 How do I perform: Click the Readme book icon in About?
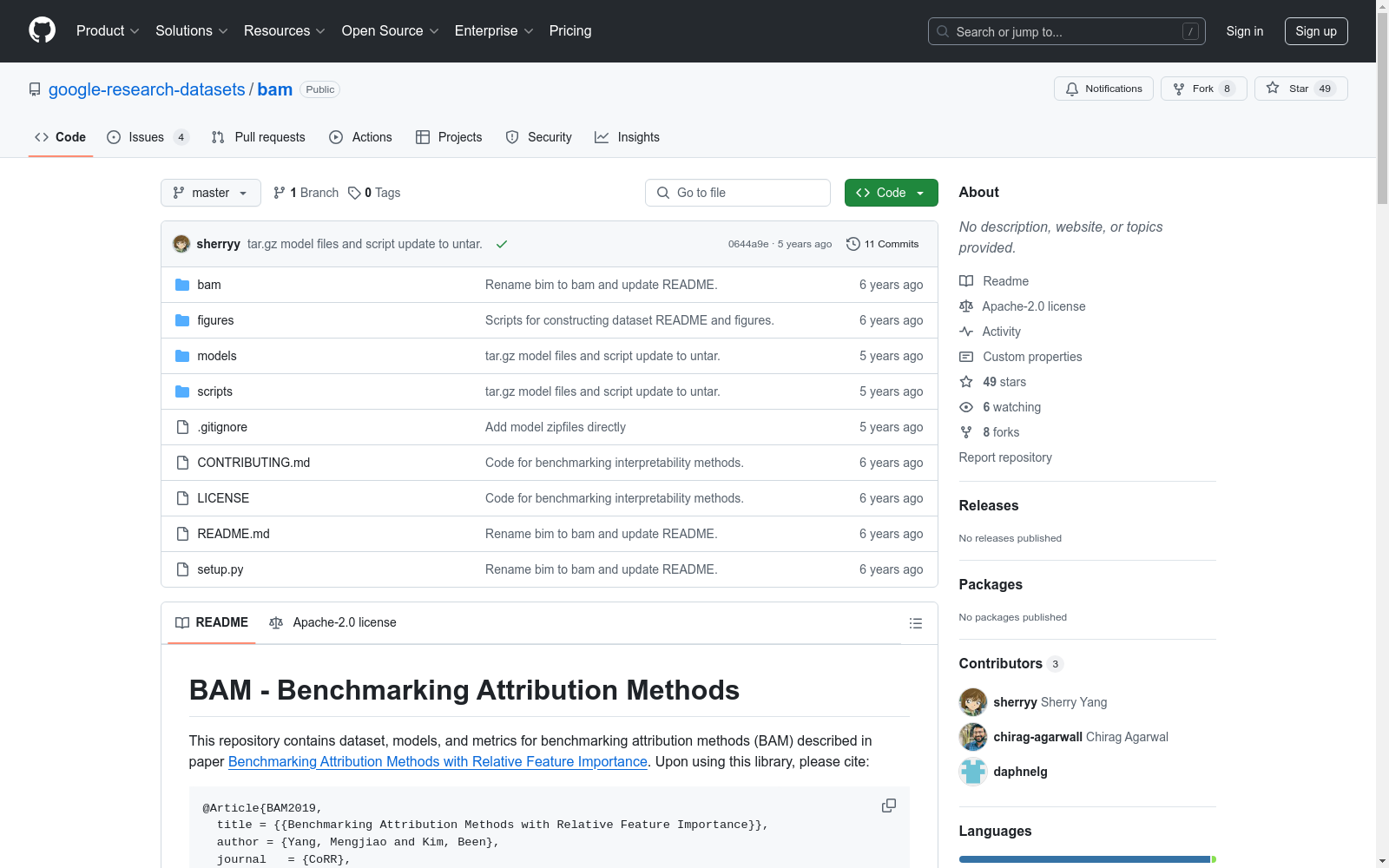[966, 281]
